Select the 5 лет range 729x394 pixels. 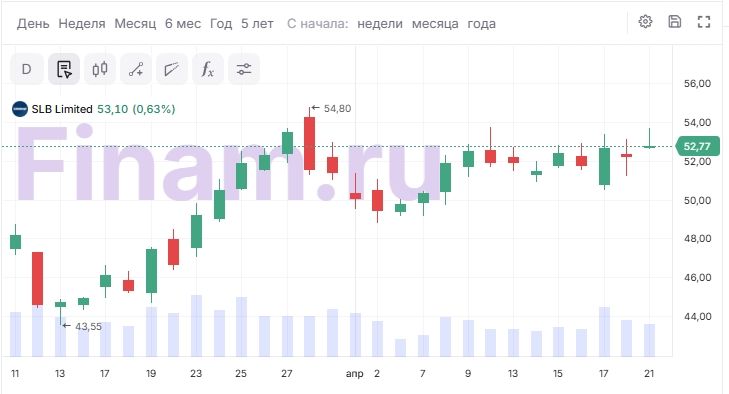(257, 24)
